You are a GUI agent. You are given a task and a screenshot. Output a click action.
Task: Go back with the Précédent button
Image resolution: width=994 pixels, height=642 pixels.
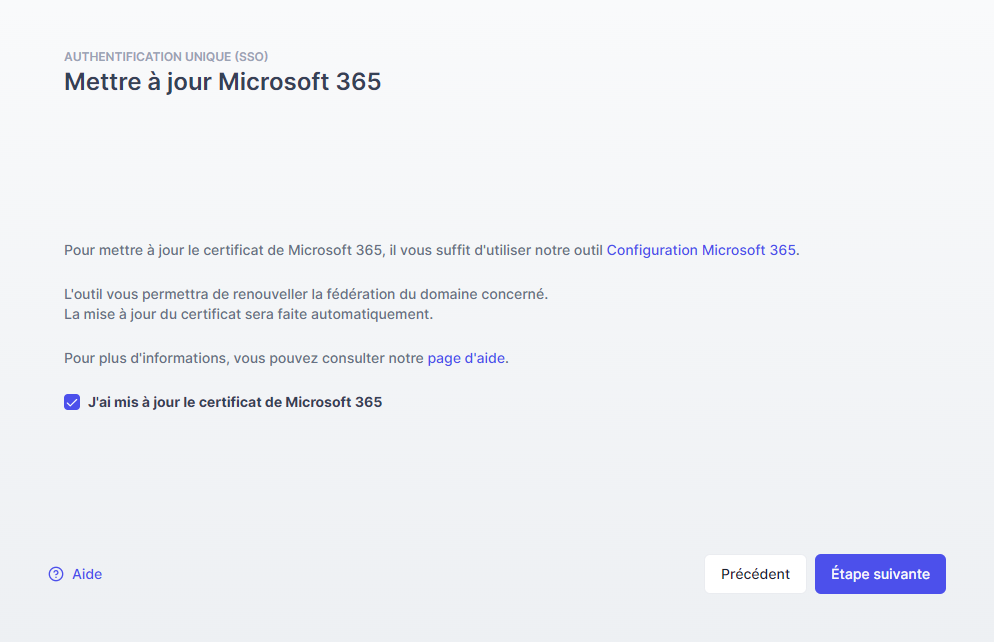tap(755, 574)
